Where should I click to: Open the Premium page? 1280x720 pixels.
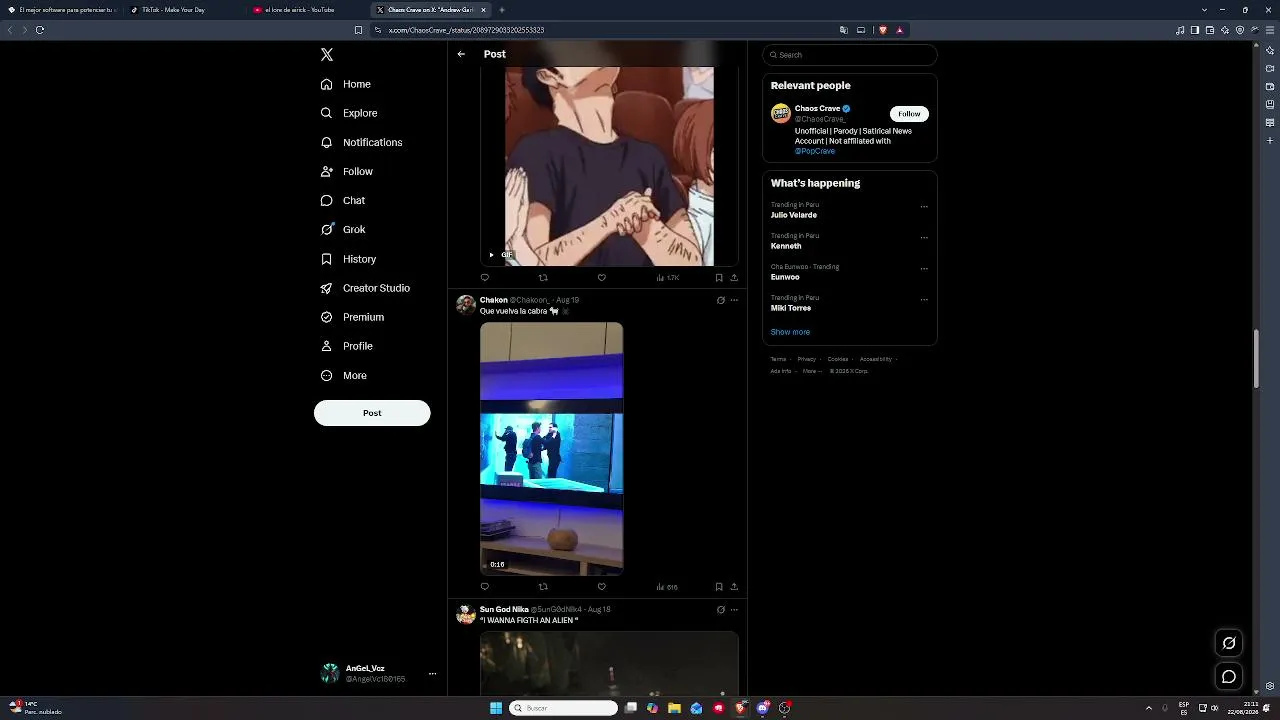pyautogui.click(x=352, y=317)
